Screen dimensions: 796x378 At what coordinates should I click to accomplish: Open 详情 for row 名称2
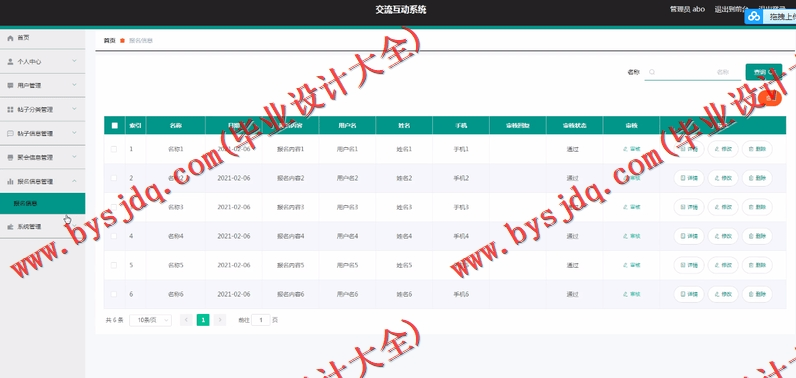(689, 178)
